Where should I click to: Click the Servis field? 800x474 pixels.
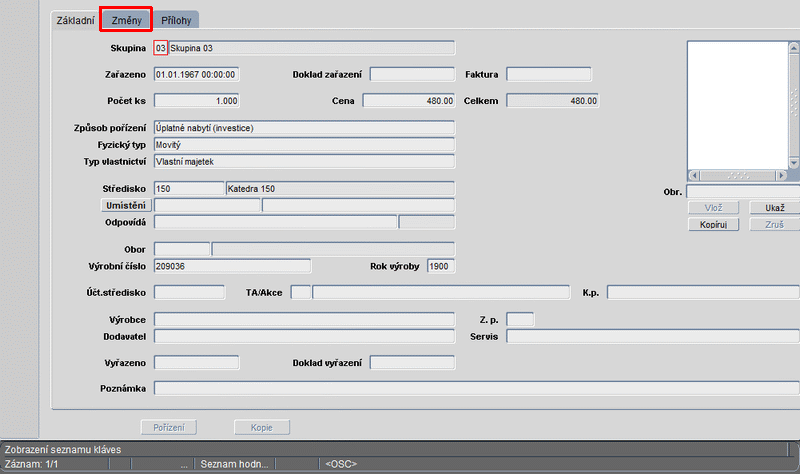(653, 337)
